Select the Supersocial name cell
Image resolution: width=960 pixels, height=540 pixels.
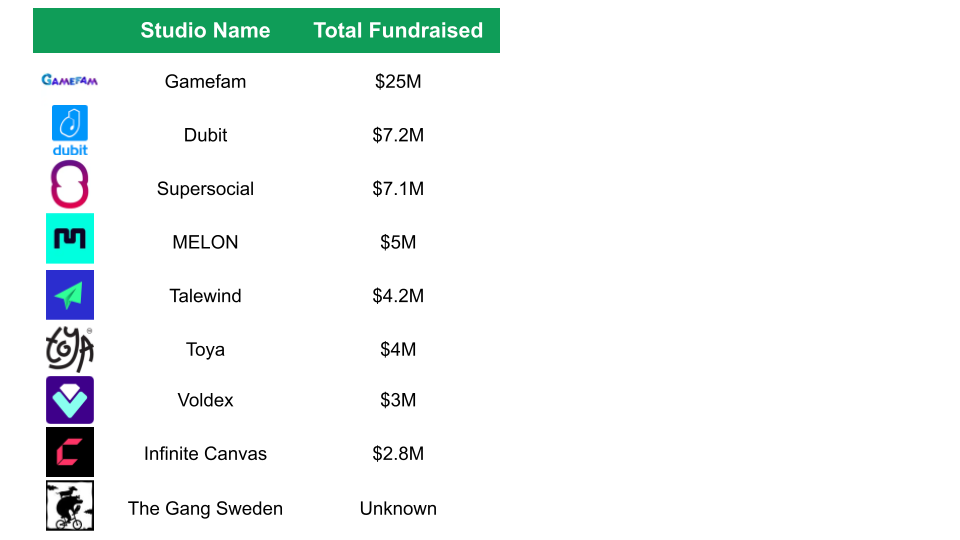tap(205, 189)
